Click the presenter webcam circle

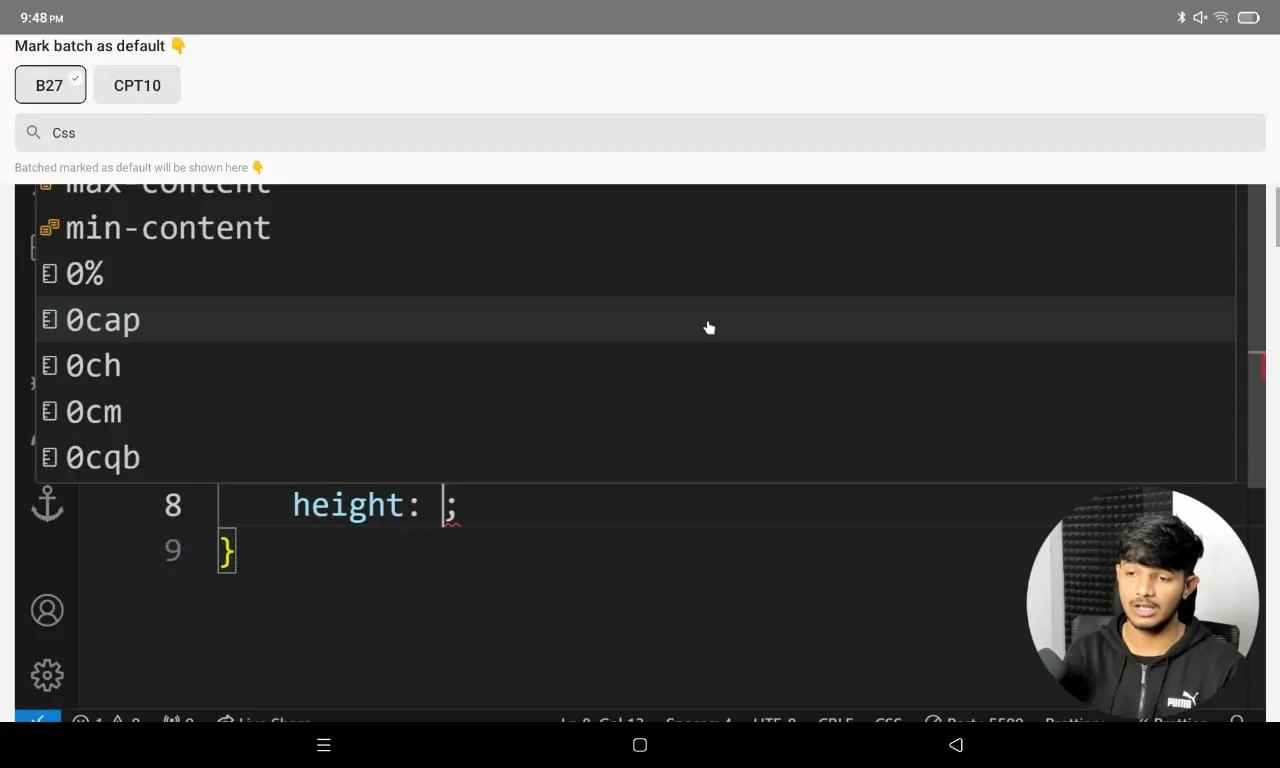(1143, 604)
